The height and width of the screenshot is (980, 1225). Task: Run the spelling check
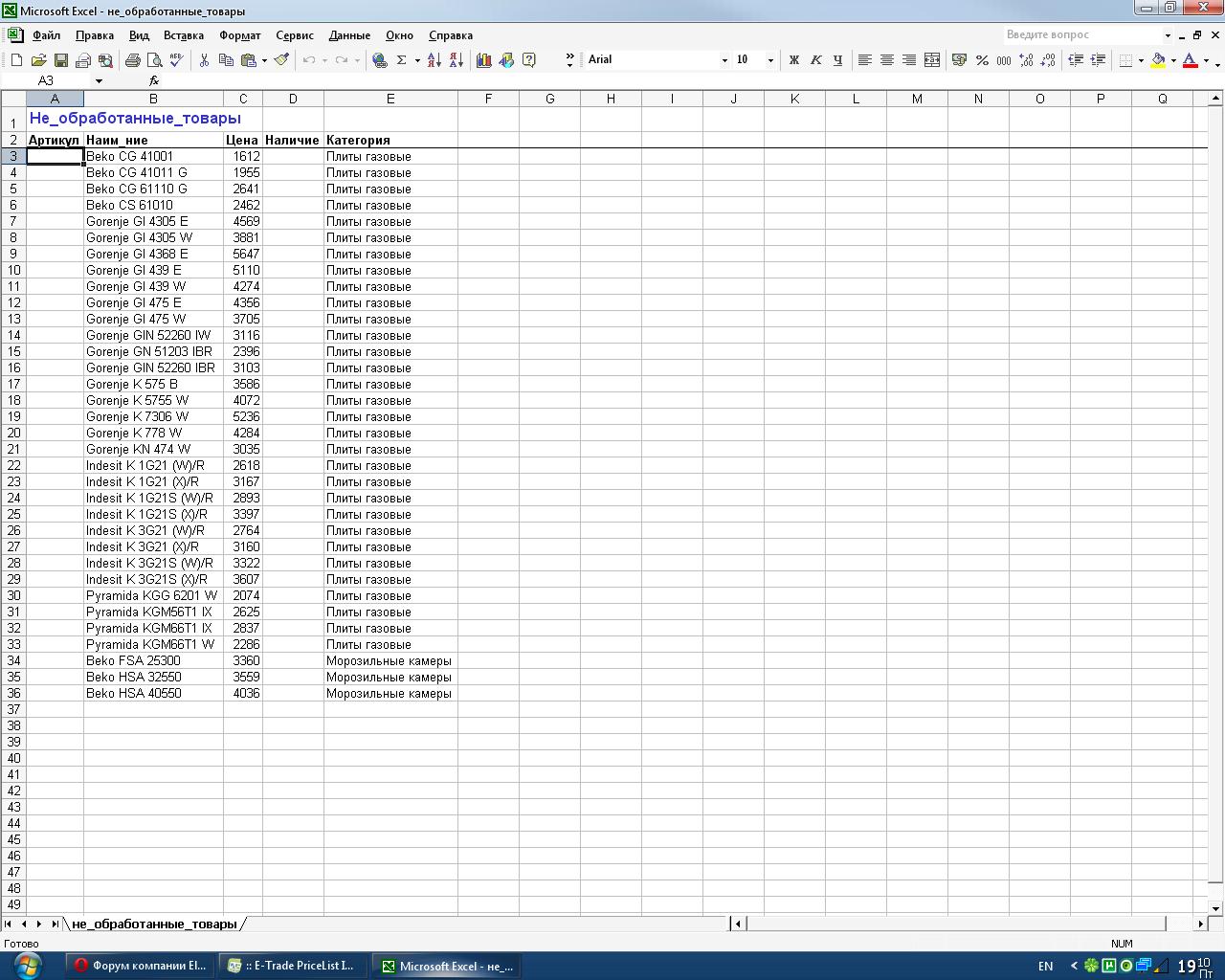[176, 60]
